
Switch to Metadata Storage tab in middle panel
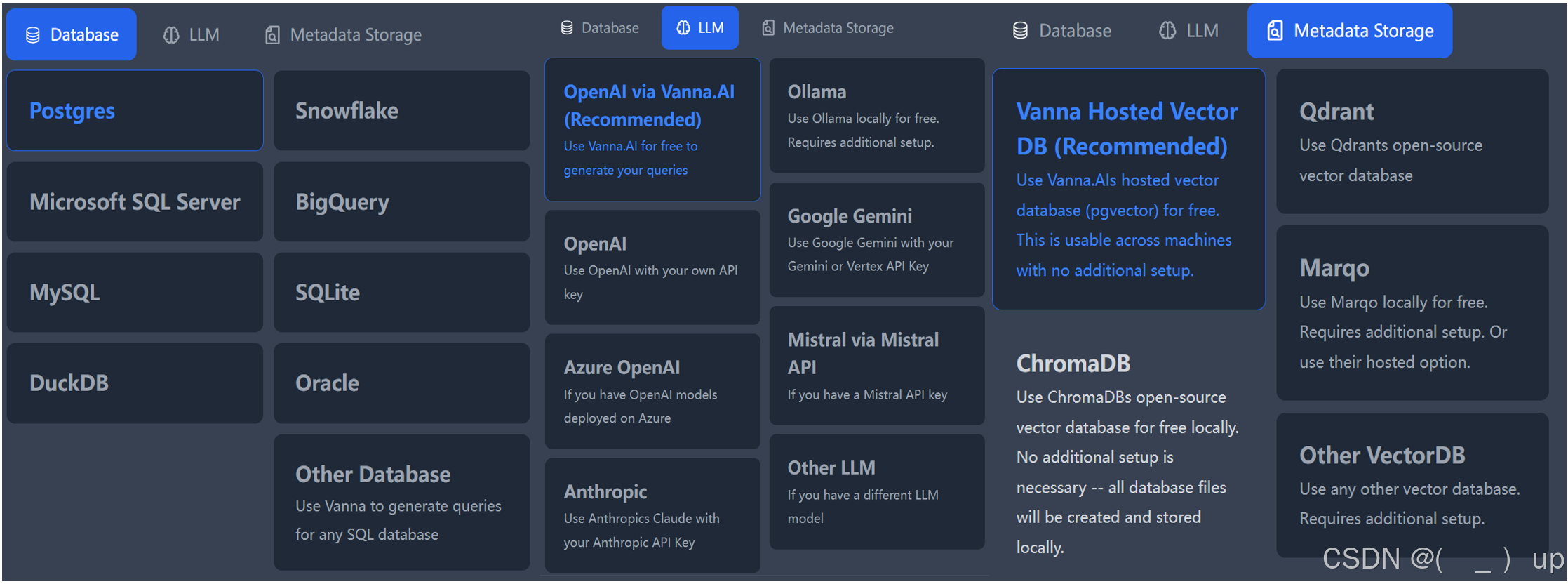(829, 28)
